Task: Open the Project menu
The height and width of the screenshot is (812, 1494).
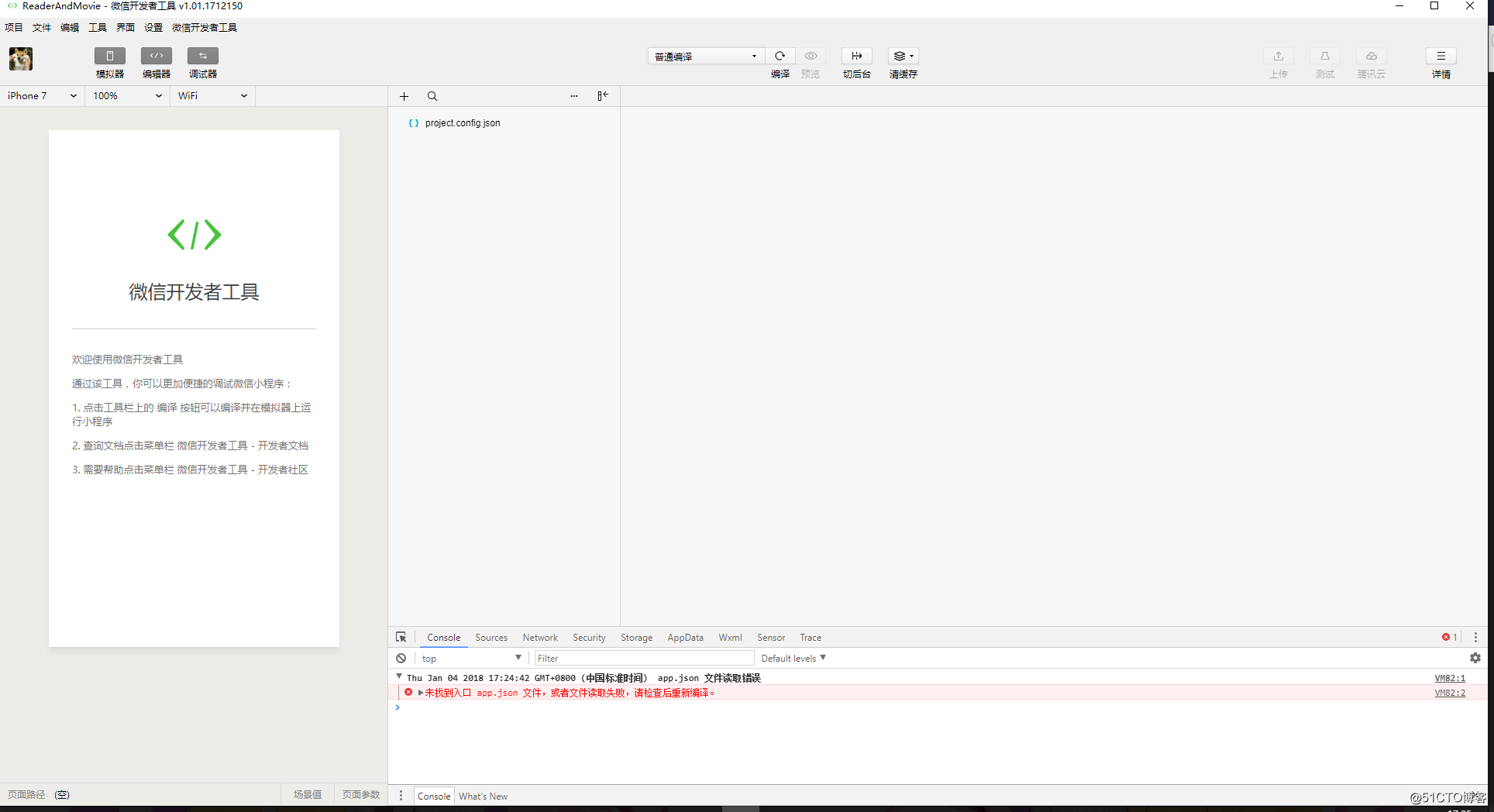Action: tap(14, 27)
